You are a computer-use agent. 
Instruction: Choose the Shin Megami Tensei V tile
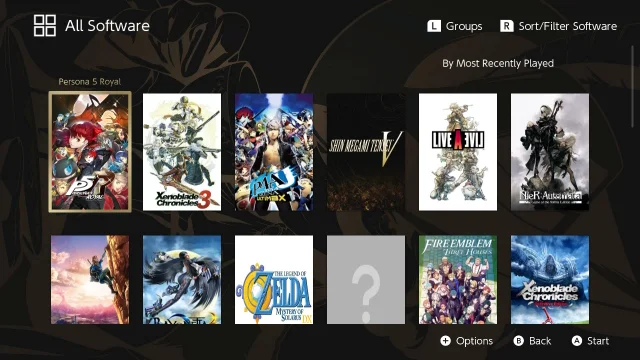click(x=366, y=152)
